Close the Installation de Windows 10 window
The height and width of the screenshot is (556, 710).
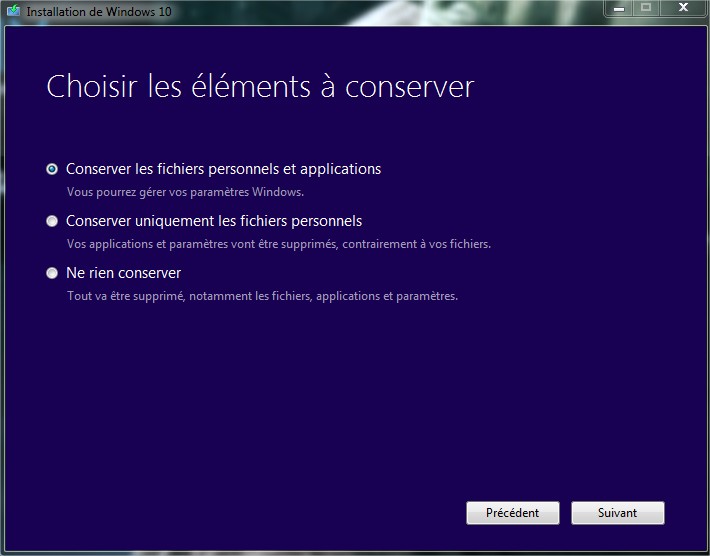683,8
